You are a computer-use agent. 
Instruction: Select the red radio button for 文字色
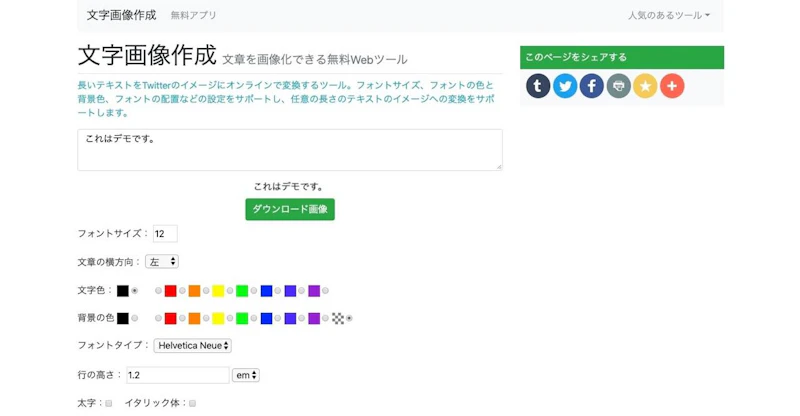183,291
